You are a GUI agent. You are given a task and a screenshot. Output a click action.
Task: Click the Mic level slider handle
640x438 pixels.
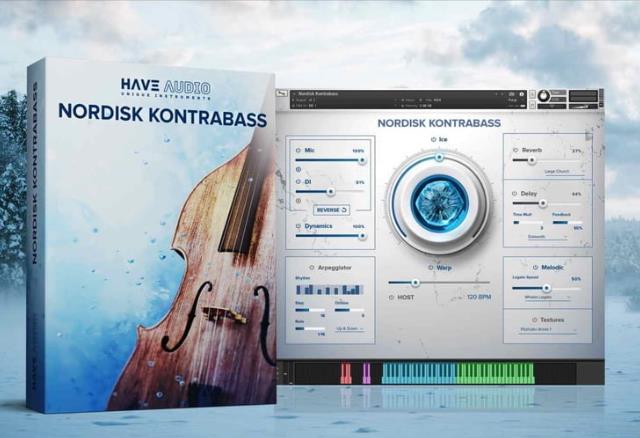click(x=362, y=160)
